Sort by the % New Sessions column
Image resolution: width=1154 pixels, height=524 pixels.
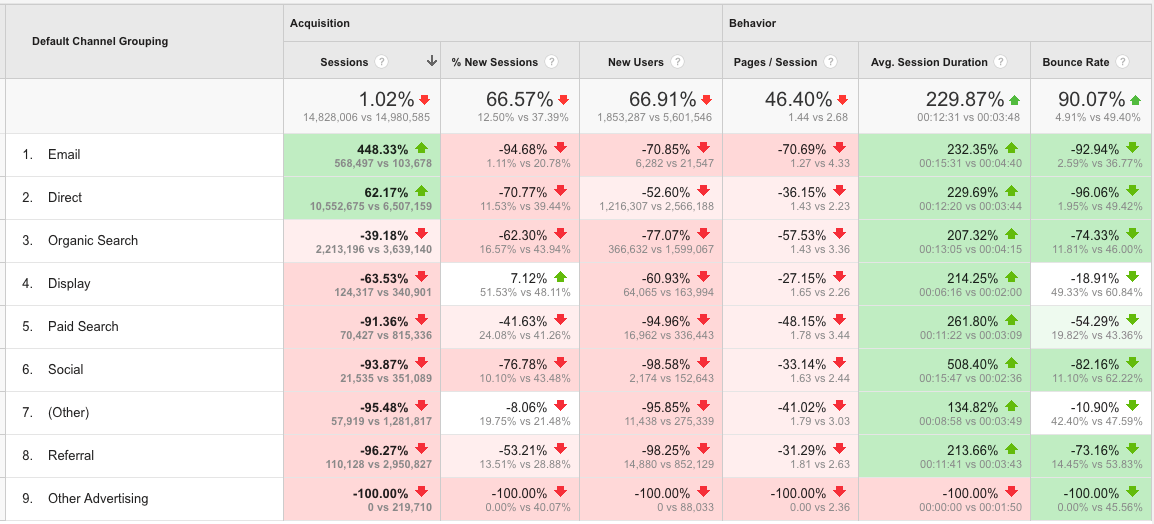point(494,62)
